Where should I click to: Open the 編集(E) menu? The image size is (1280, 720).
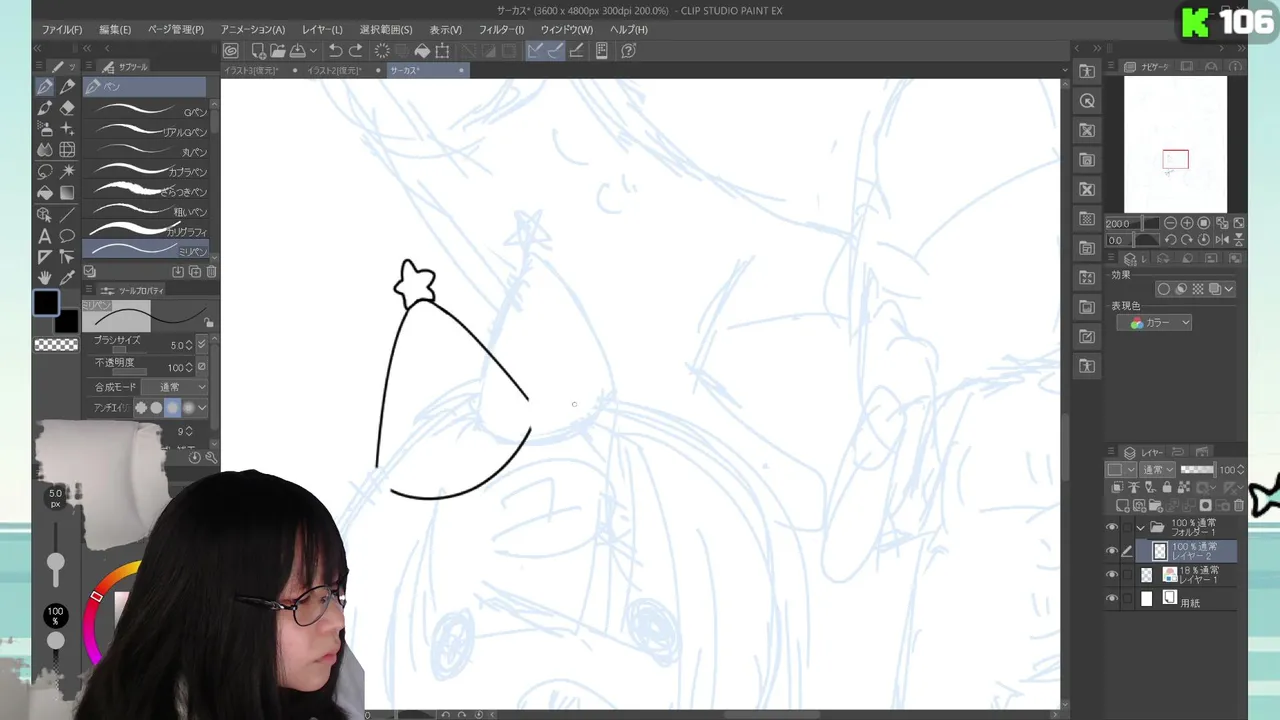(x=115, y=29)
